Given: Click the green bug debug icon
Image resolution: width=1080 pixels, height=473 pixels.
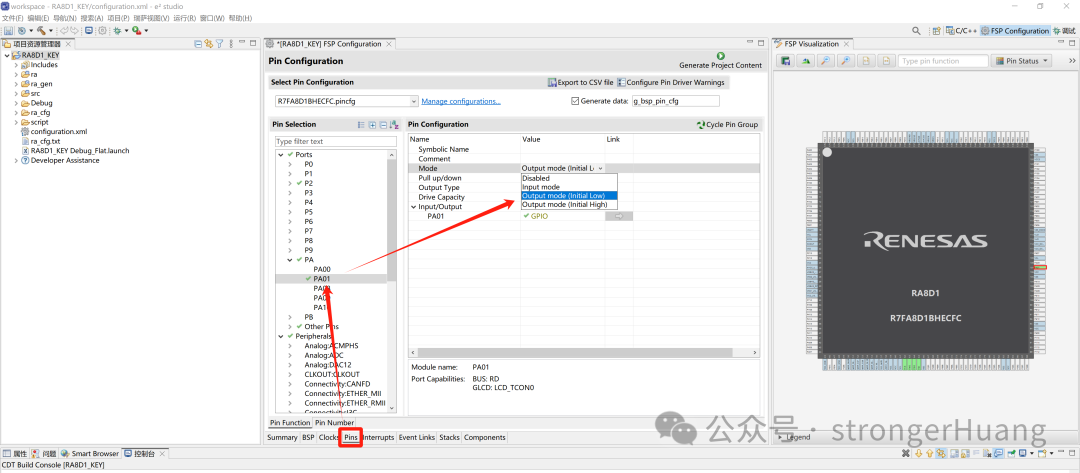Looking at the screenshot, I should click(117, 31).
